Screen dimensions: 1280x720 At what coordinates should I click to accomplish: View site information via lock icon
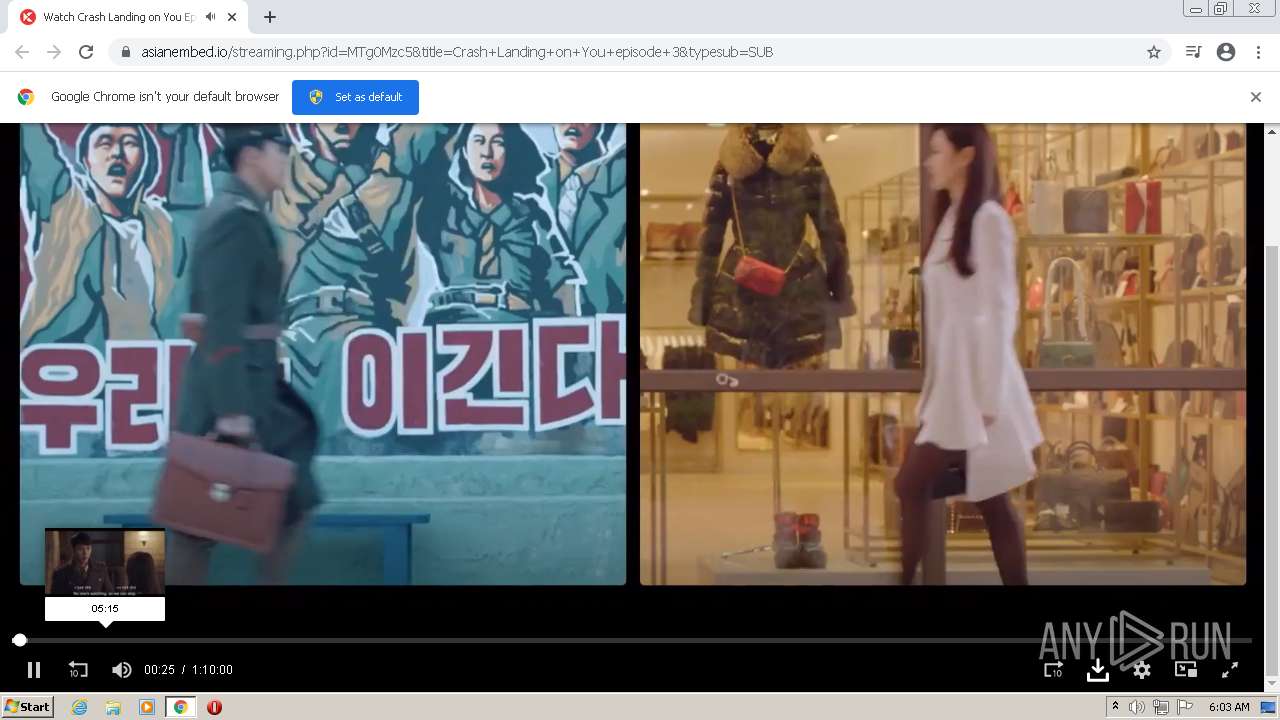125,52
